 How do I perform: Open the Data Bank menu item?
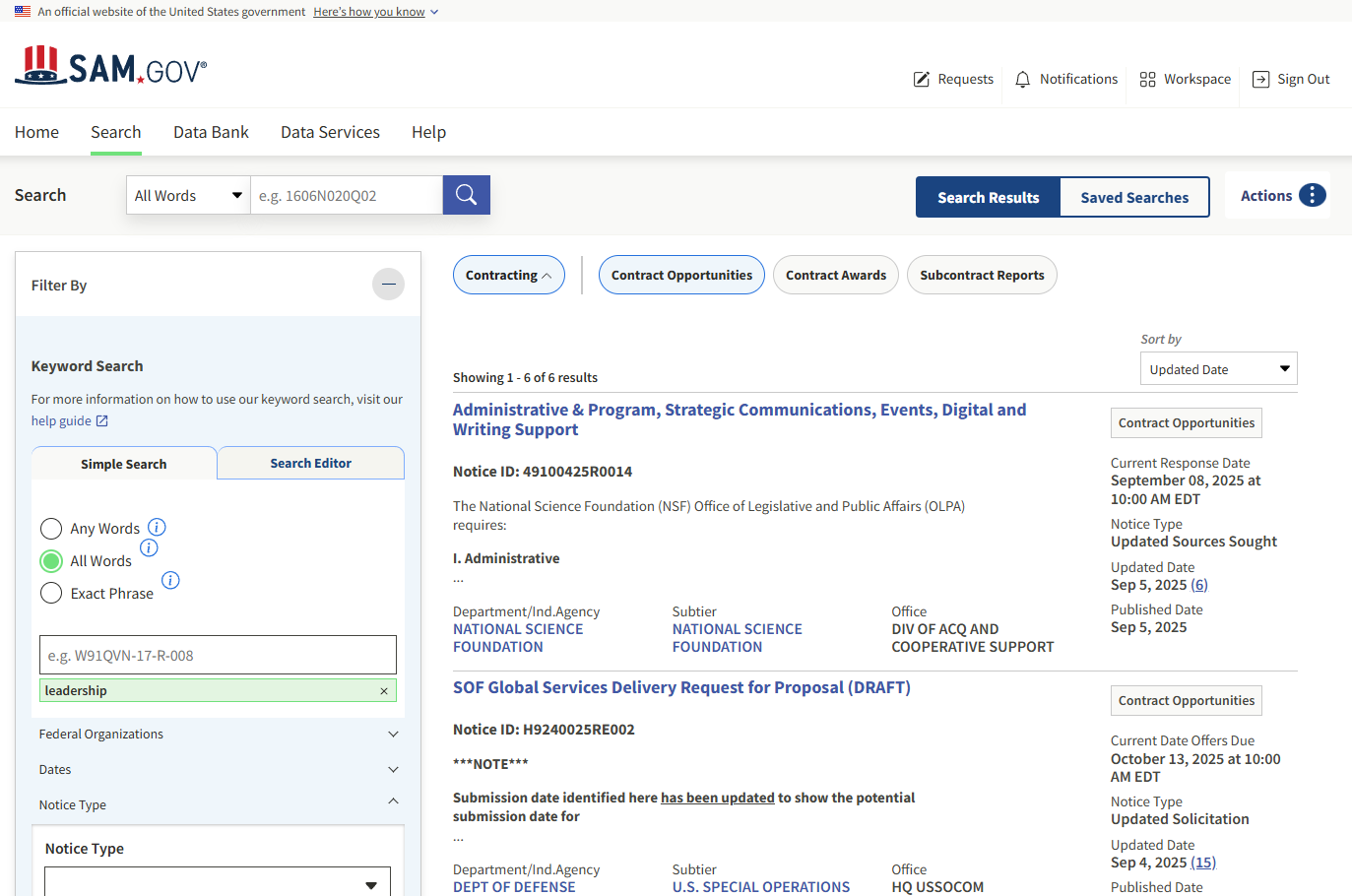[x=211, y=132]
